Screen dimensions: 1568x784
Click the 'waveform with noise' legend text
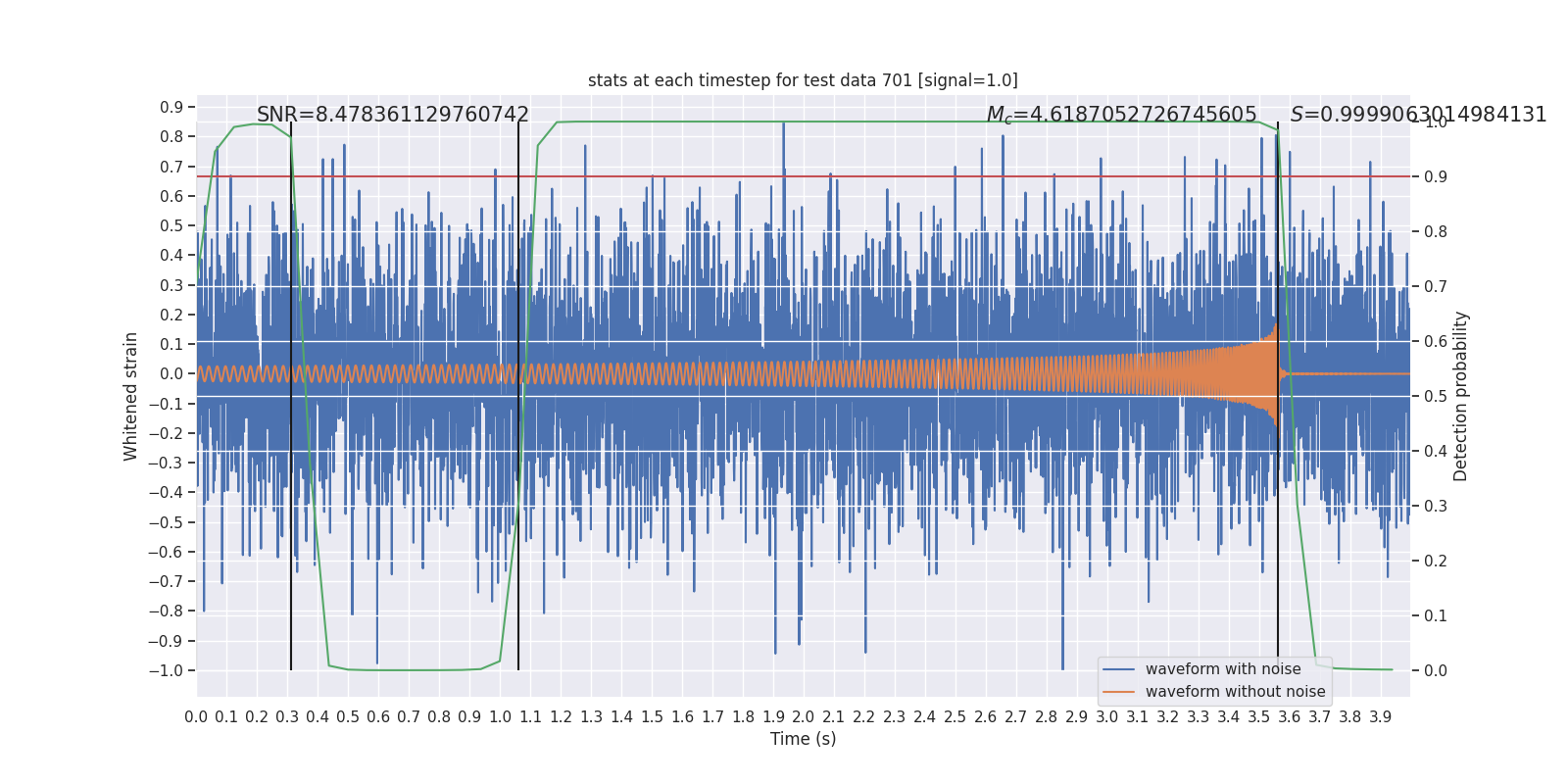pyautogui.click(x=1223, y=669)
